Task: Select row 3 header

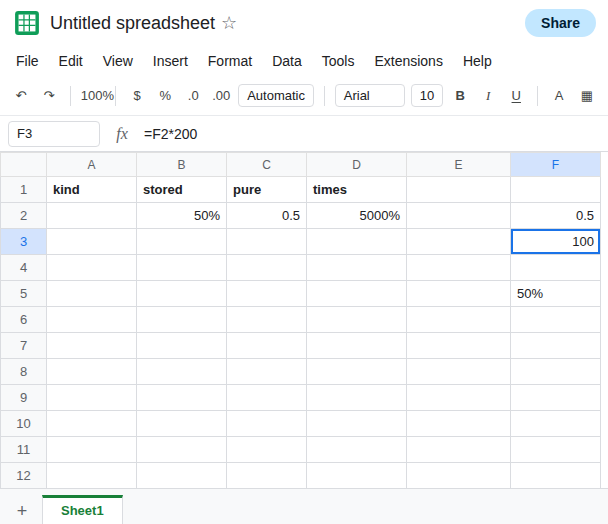Action: point(24,242)
